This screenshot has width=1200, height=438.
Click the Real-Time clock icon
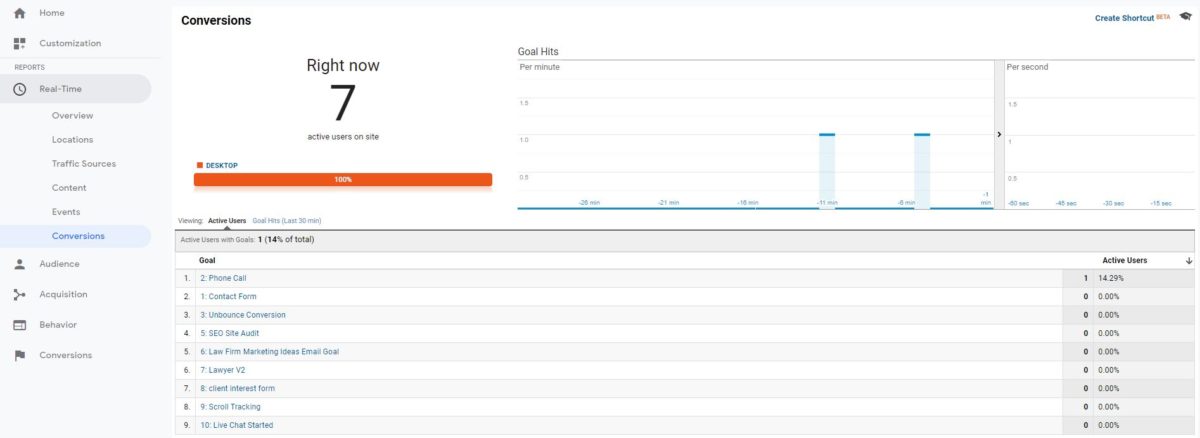pyautogui.click(x=19, y=89)
